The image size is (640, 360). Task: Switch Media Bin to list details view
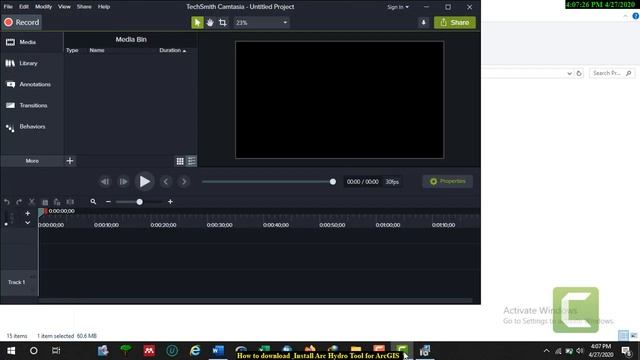pos(191,161)
